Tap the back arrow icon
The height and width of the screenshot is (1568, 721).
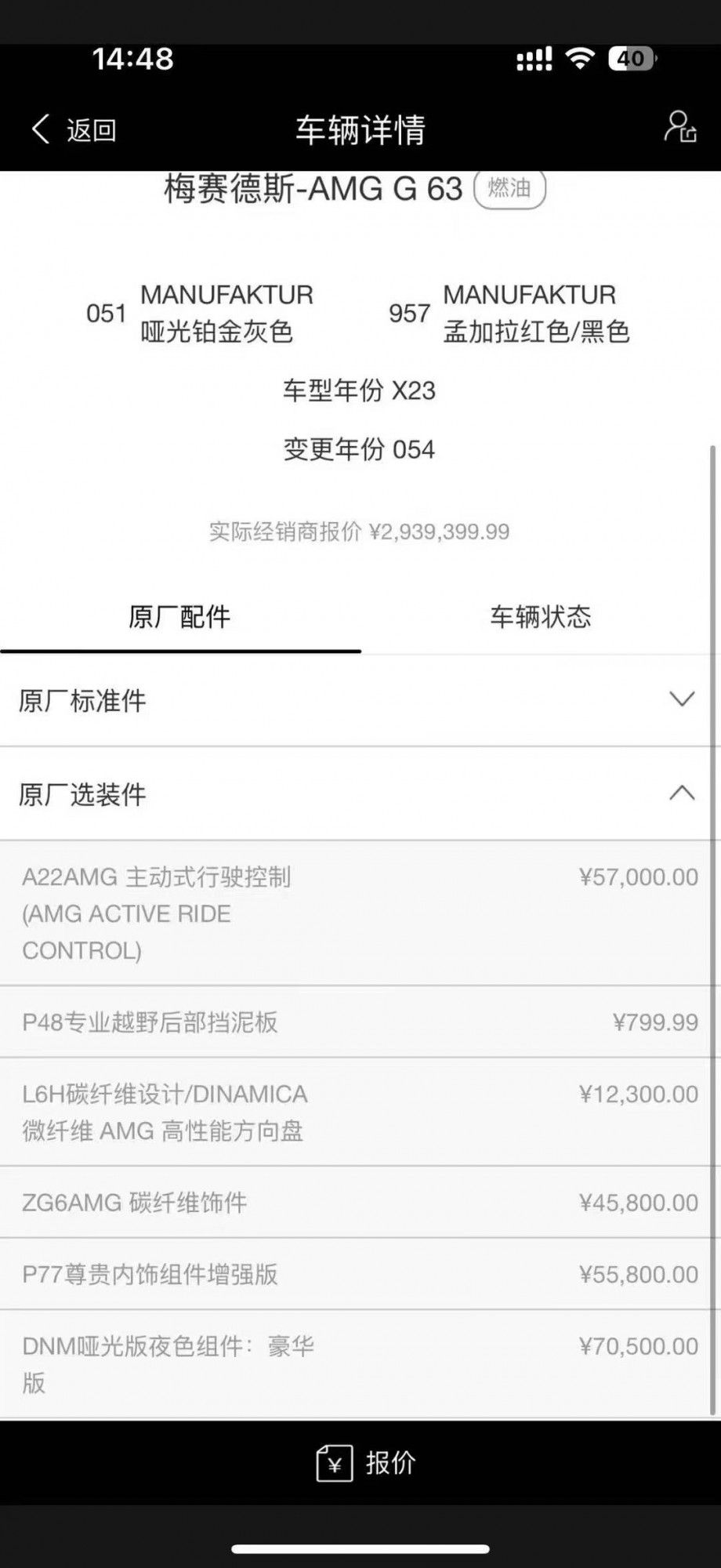pyautogui.click(x=41, y=129)
